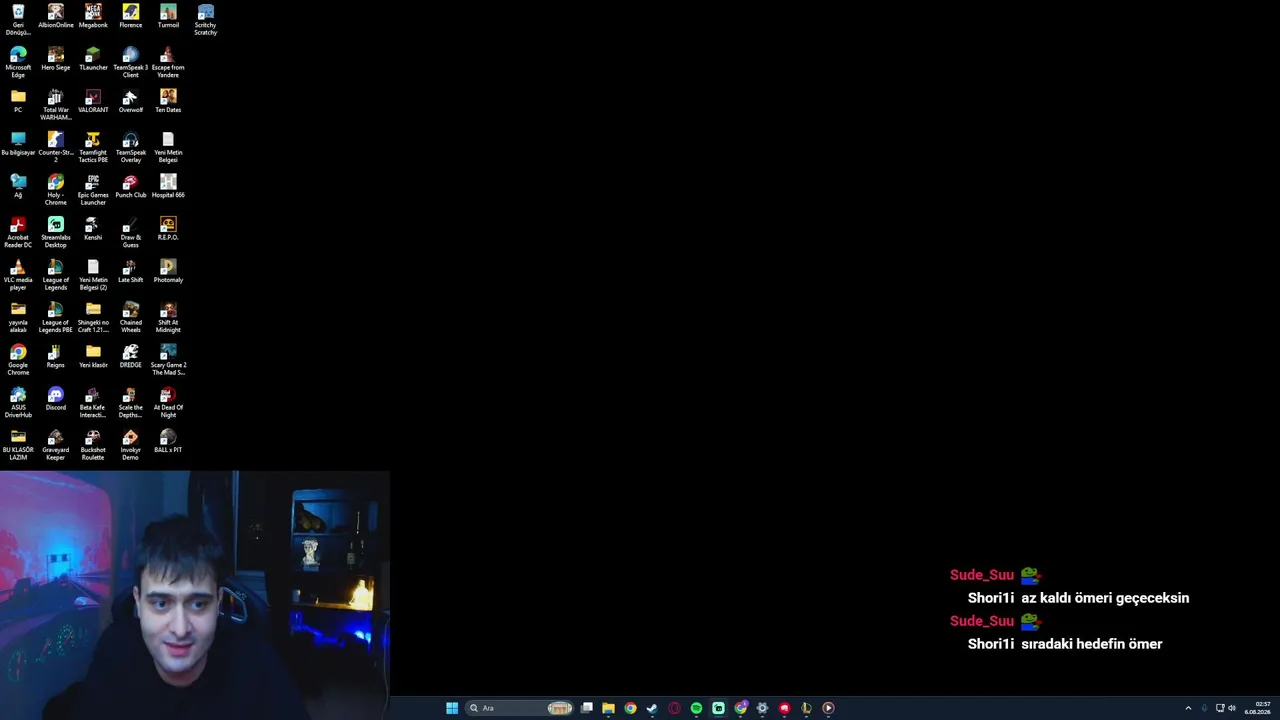The image size is (1280, 720).
Task: Select the Turmoil desktop icon
Action: coord(168,16)
